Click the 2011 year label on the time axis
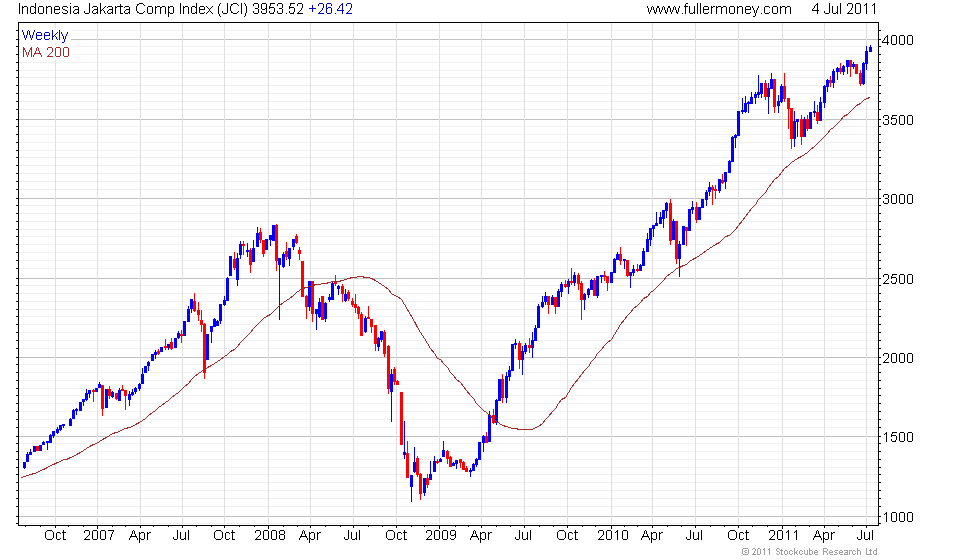The width and height of the screenshot is (960, 560). pos(784,536)
